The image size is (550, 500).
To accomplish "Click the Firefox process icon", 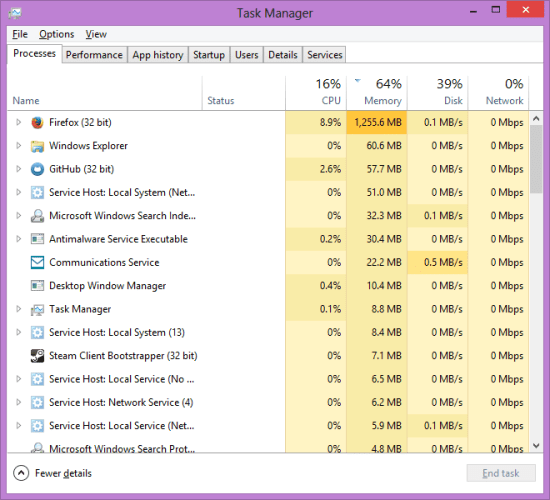I will (37, 122).
